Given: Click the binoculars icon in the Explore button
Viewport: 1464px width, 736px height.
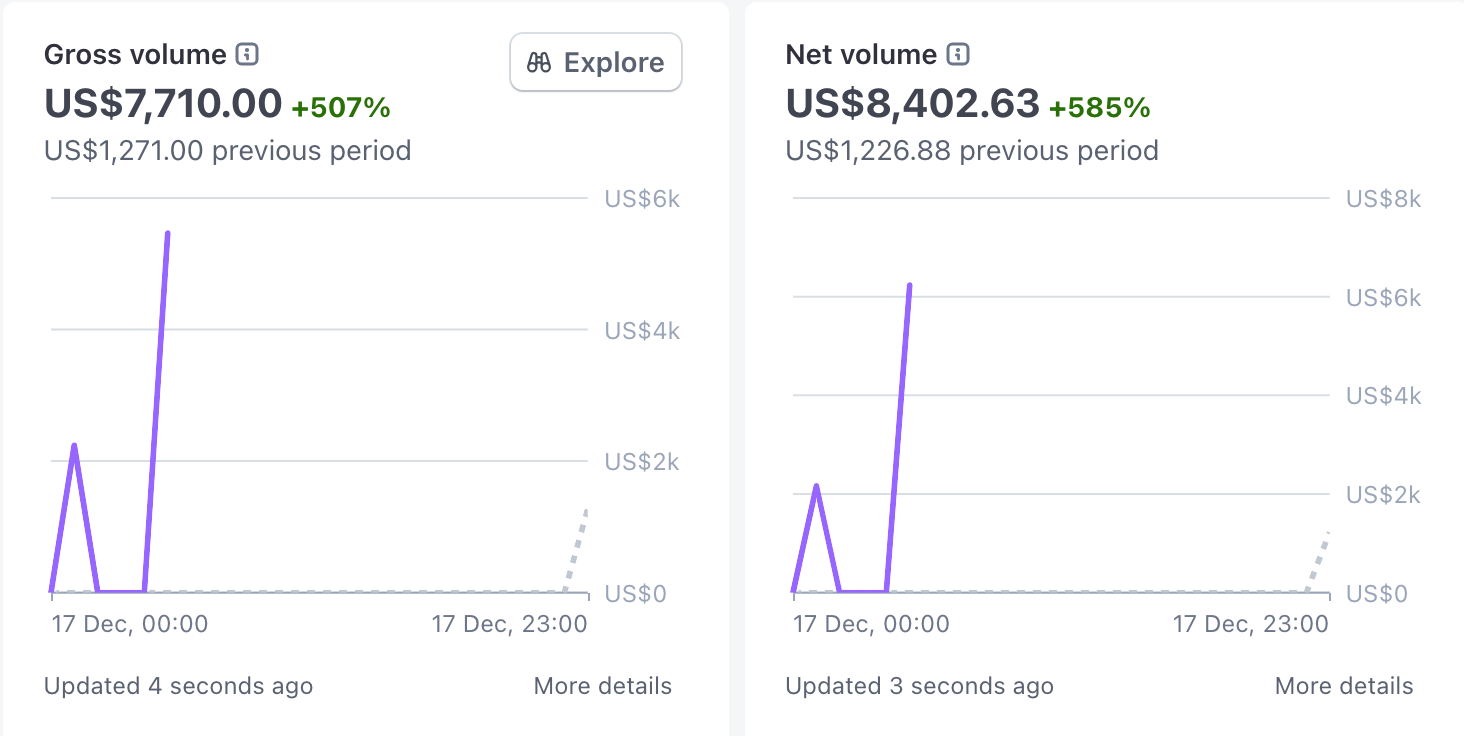Looking at the screenshot, I should coord(539,63).
